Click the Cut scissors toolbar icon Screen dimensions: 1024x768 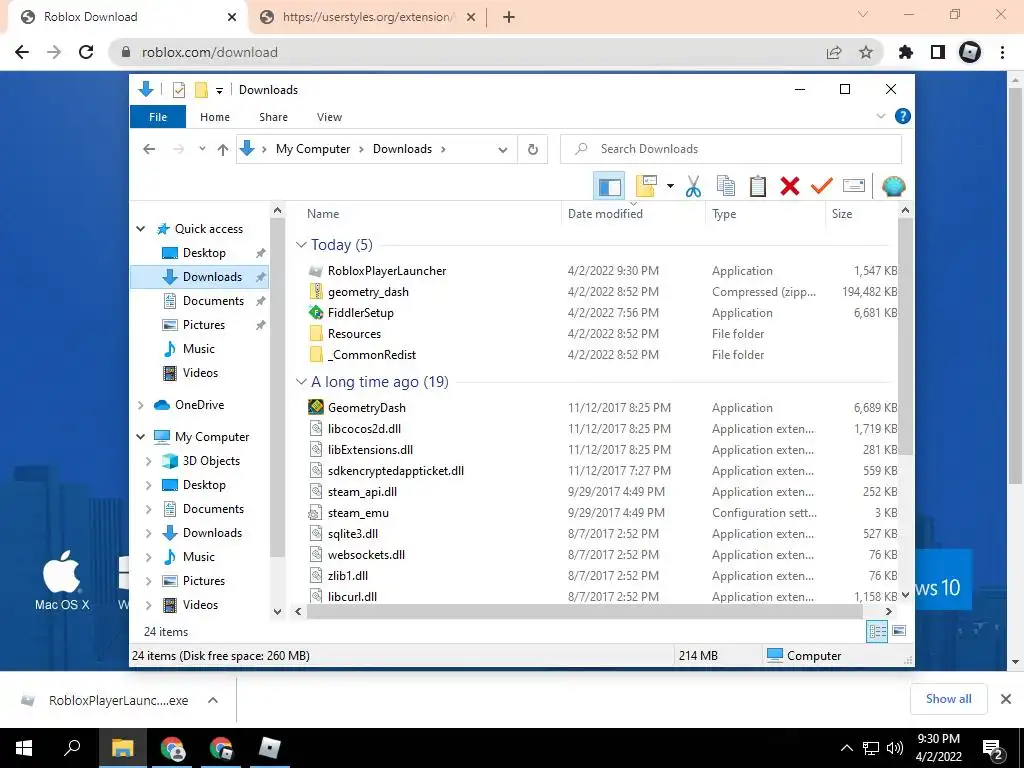694,187
